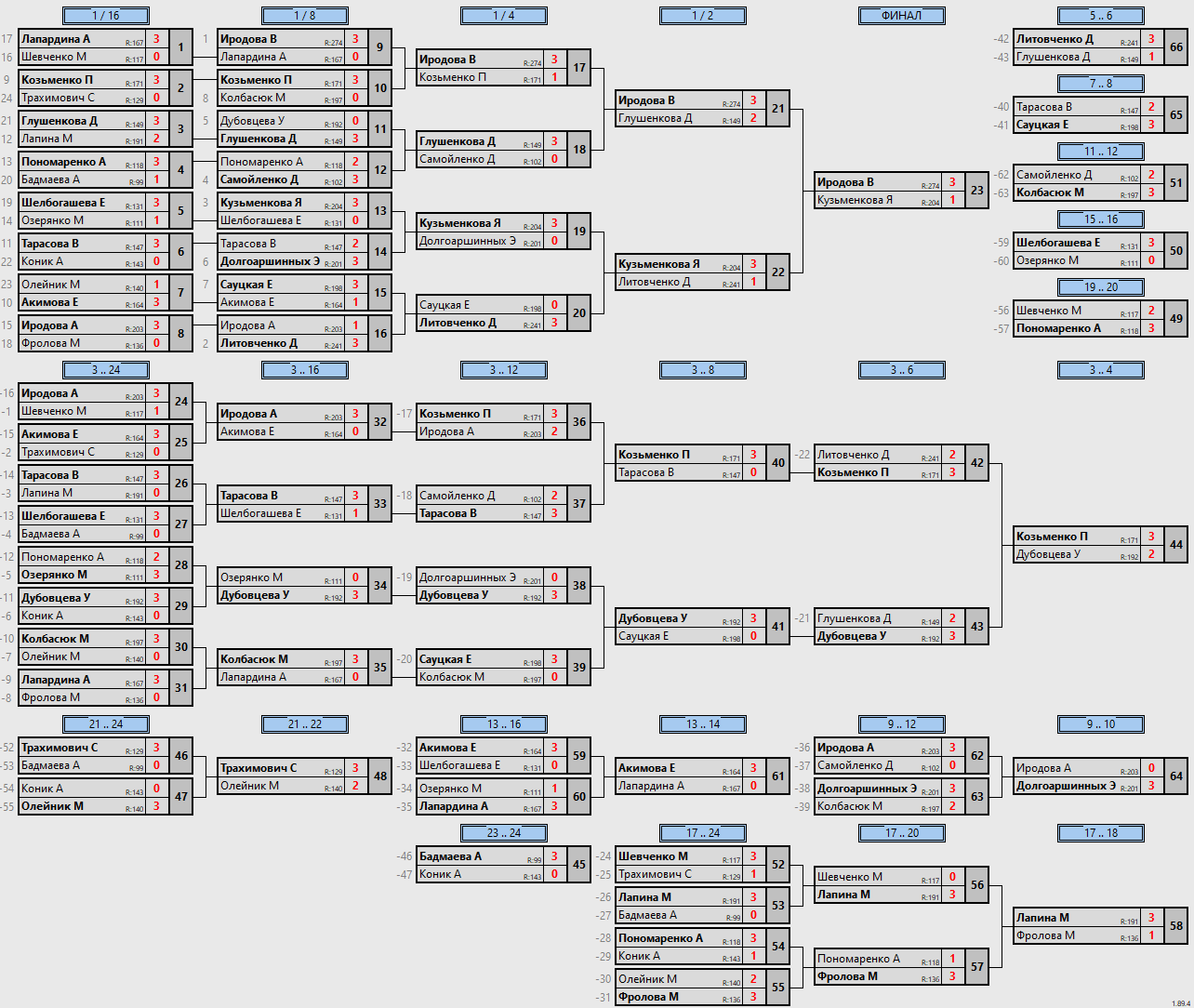Image resolution: width=1194 pixels, height=1008 pixels.
Task: Select 'Литовченко Д' in semifinal match 22
Action: click(x=654, y=282)
